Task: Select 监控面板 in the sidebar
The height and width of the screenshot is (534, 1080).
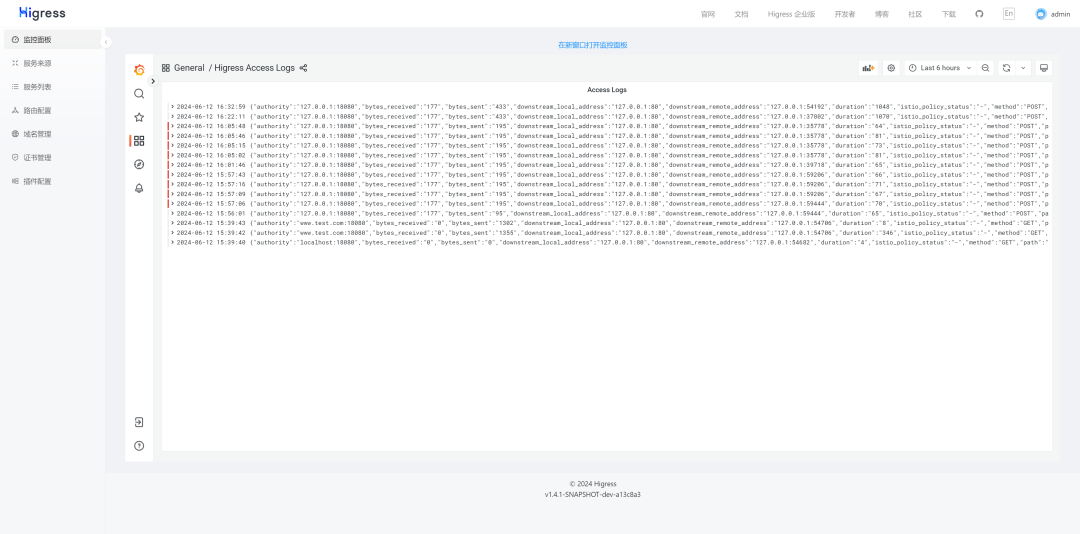Action: pos(52,39)
